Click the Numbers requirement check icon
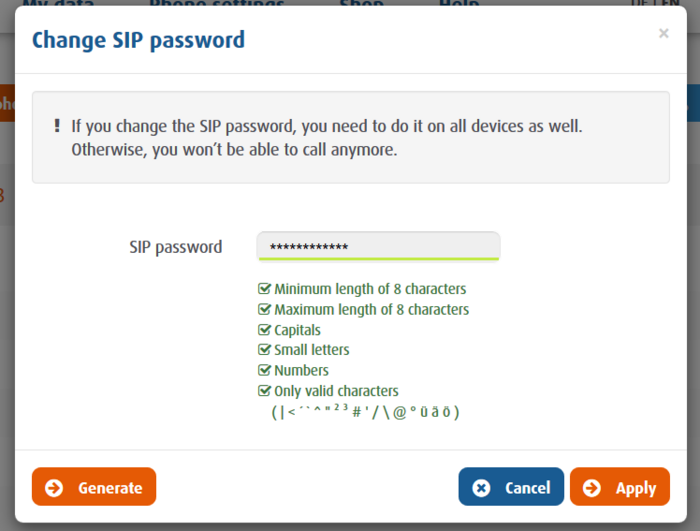 (264, 370)
